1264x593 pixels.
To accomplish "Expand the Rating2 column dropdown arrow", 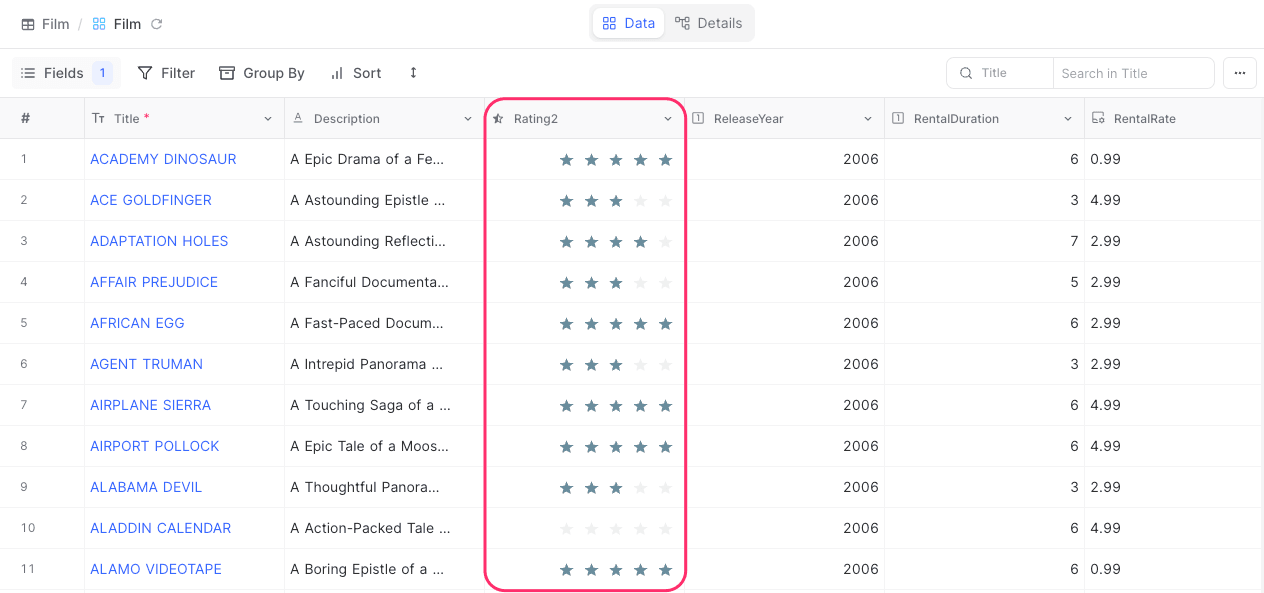I will click(668, 119).
